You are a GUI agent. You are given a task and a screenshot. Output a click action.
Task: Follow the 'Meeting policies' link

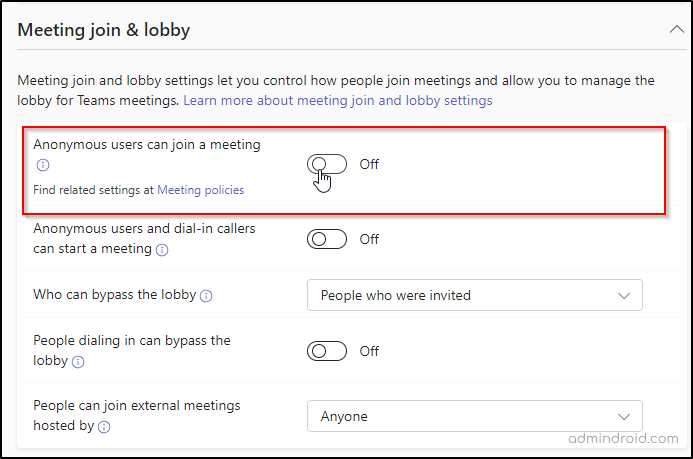200,190
